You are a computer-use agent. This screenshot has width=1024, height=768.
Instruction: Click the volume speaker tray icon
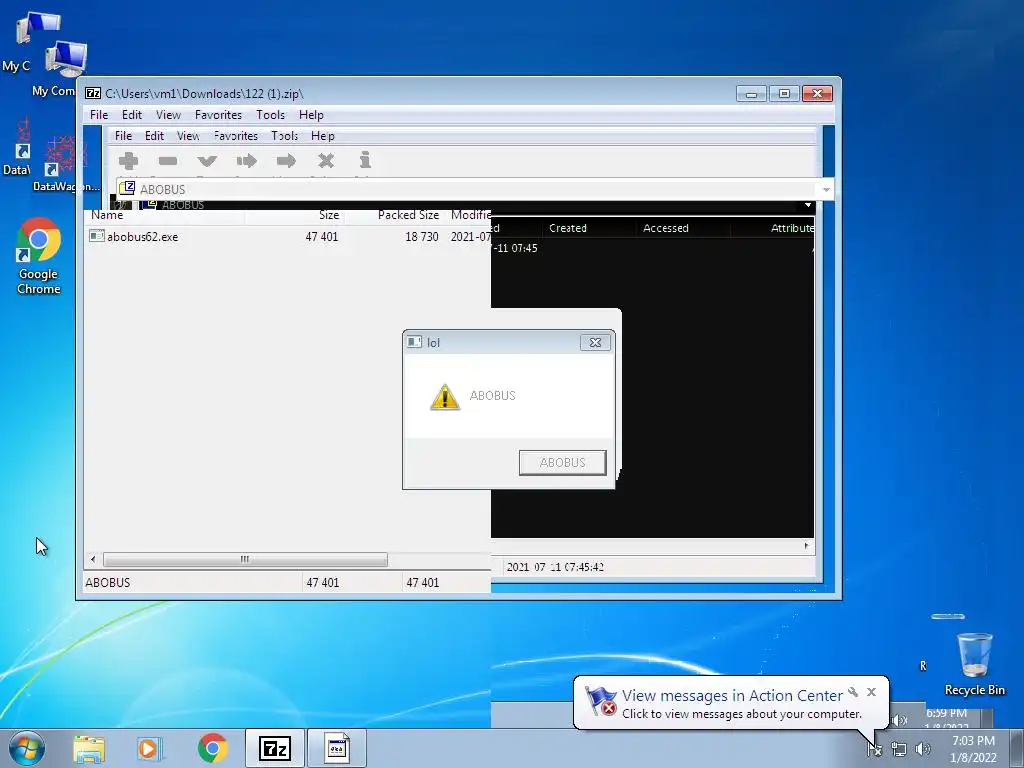pyautogui.click(x=923, y=749)
